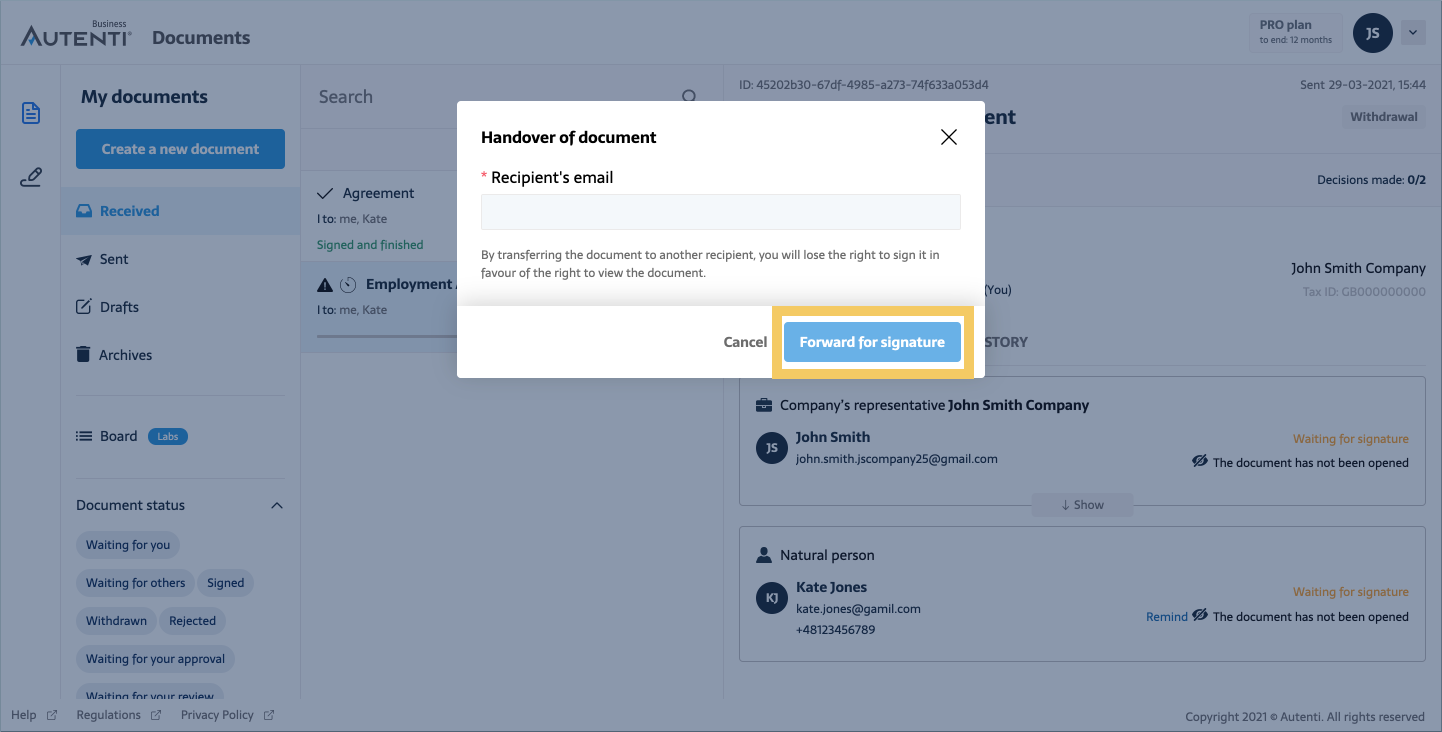Open the signature pen icon in sidebar

[31, 179]
